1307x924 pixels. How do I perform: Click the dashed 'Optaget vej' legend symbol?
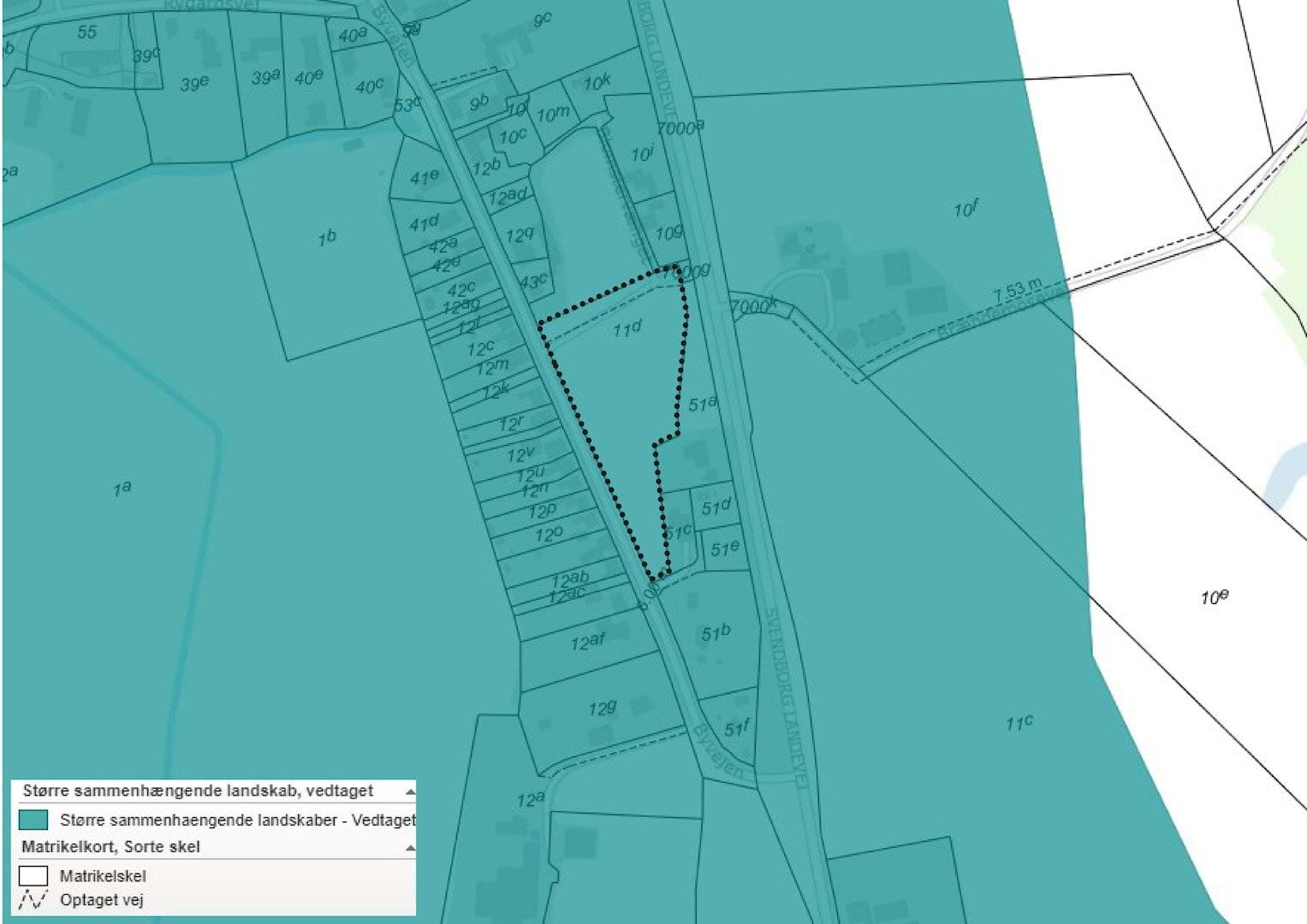click(x=33, y=900)
